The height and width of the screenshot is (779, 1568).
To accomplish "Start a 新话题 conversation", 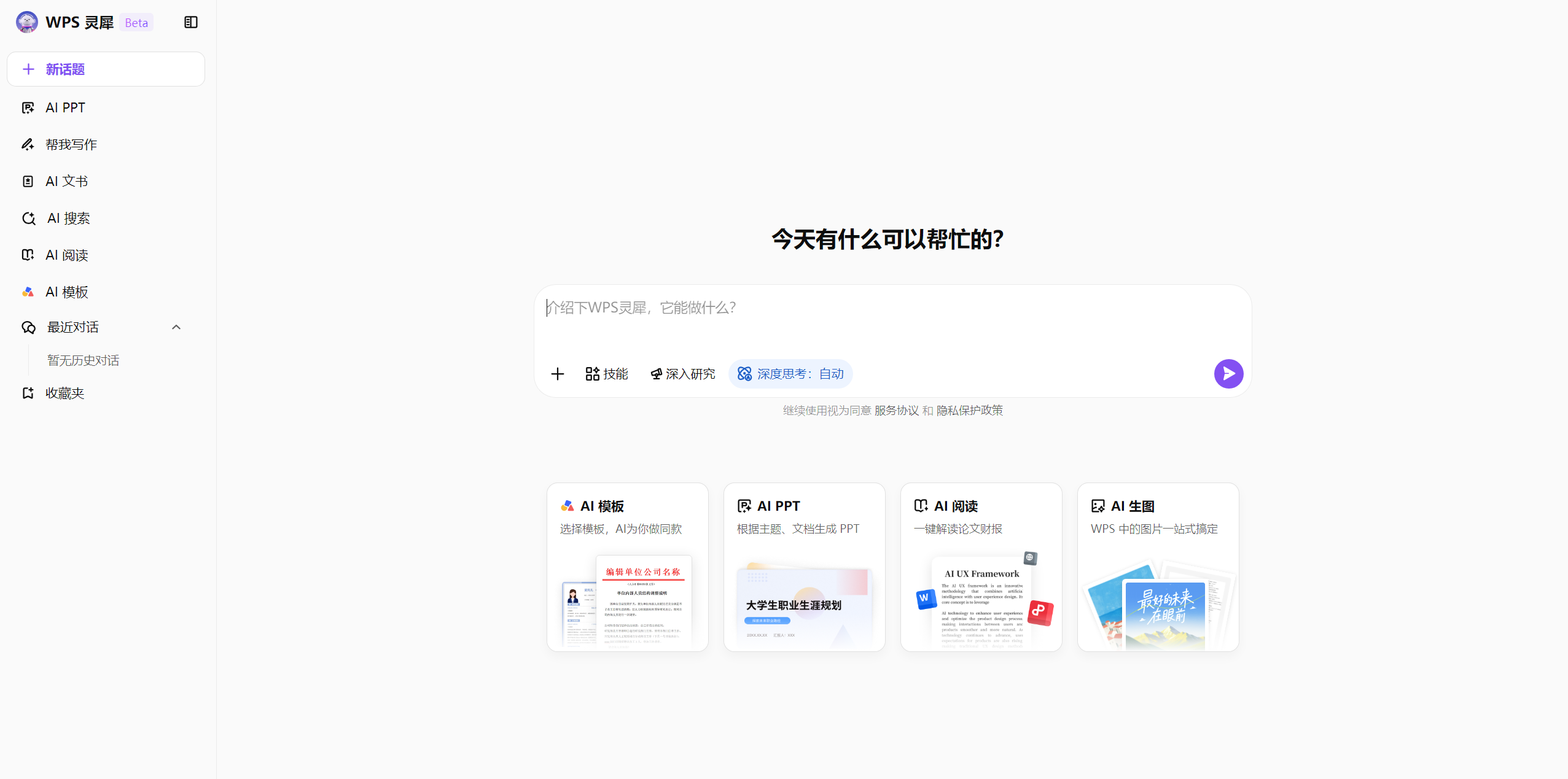I will [x=106, y=69].
